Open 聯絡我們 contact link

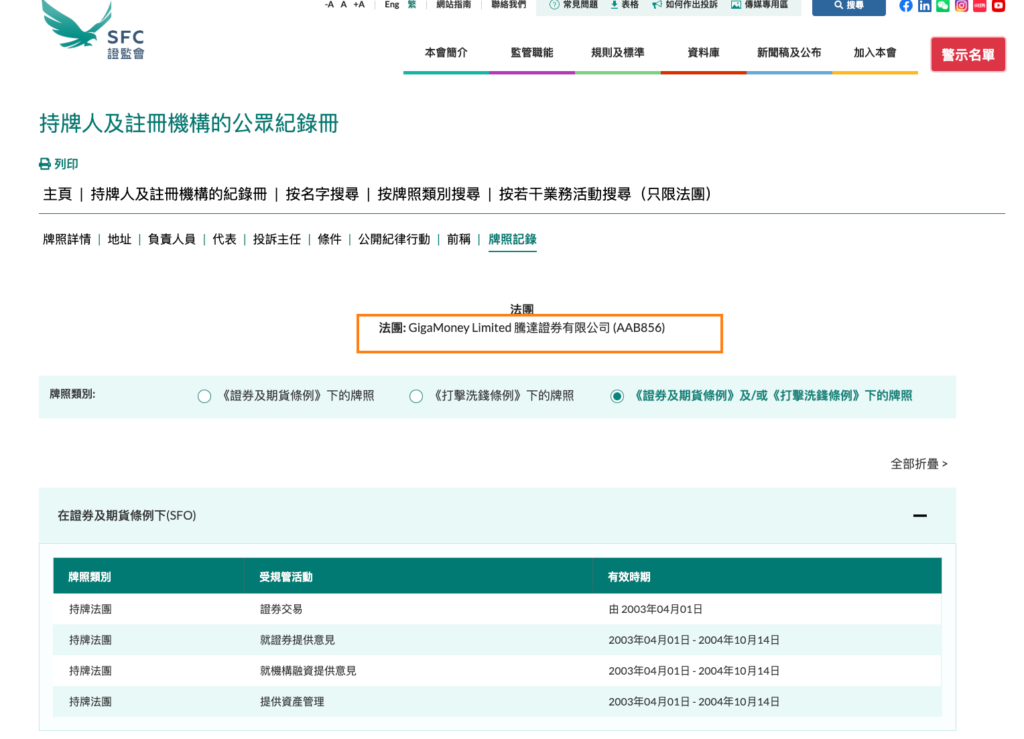508,5
